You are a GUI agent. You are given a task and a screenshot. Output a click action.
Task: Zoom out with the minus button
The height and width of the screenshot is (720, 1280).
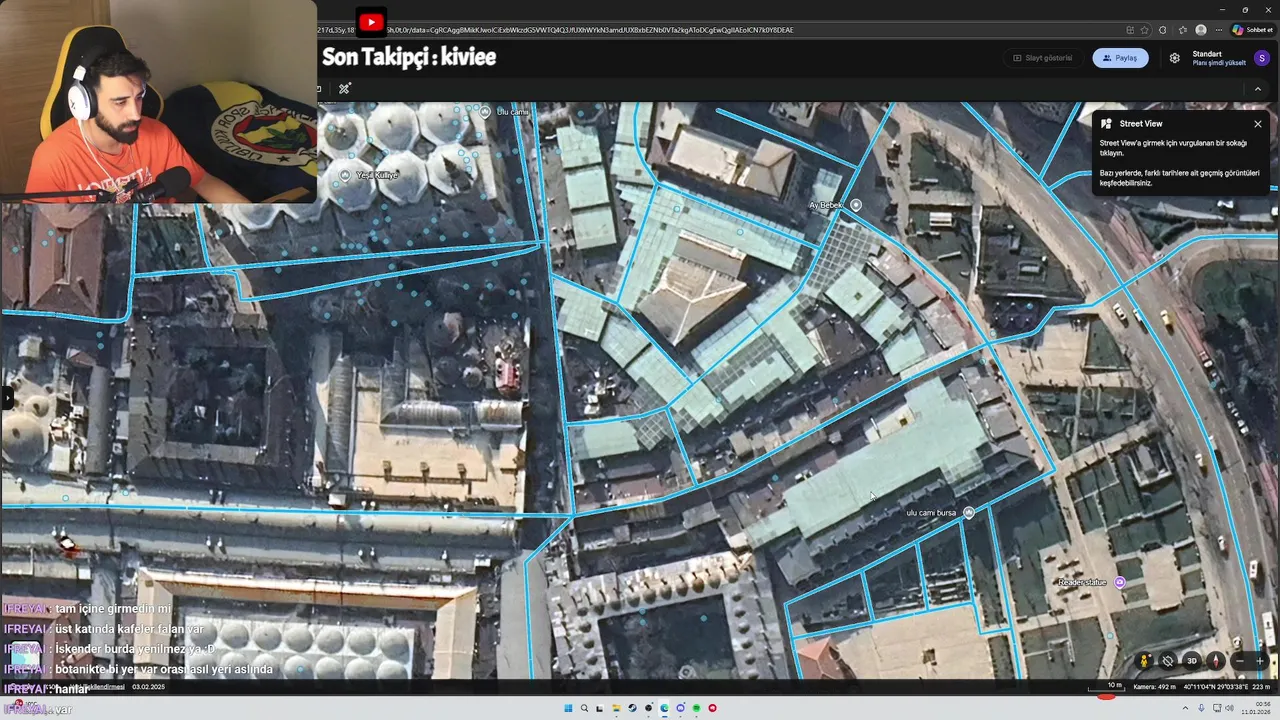point(1240,661)
